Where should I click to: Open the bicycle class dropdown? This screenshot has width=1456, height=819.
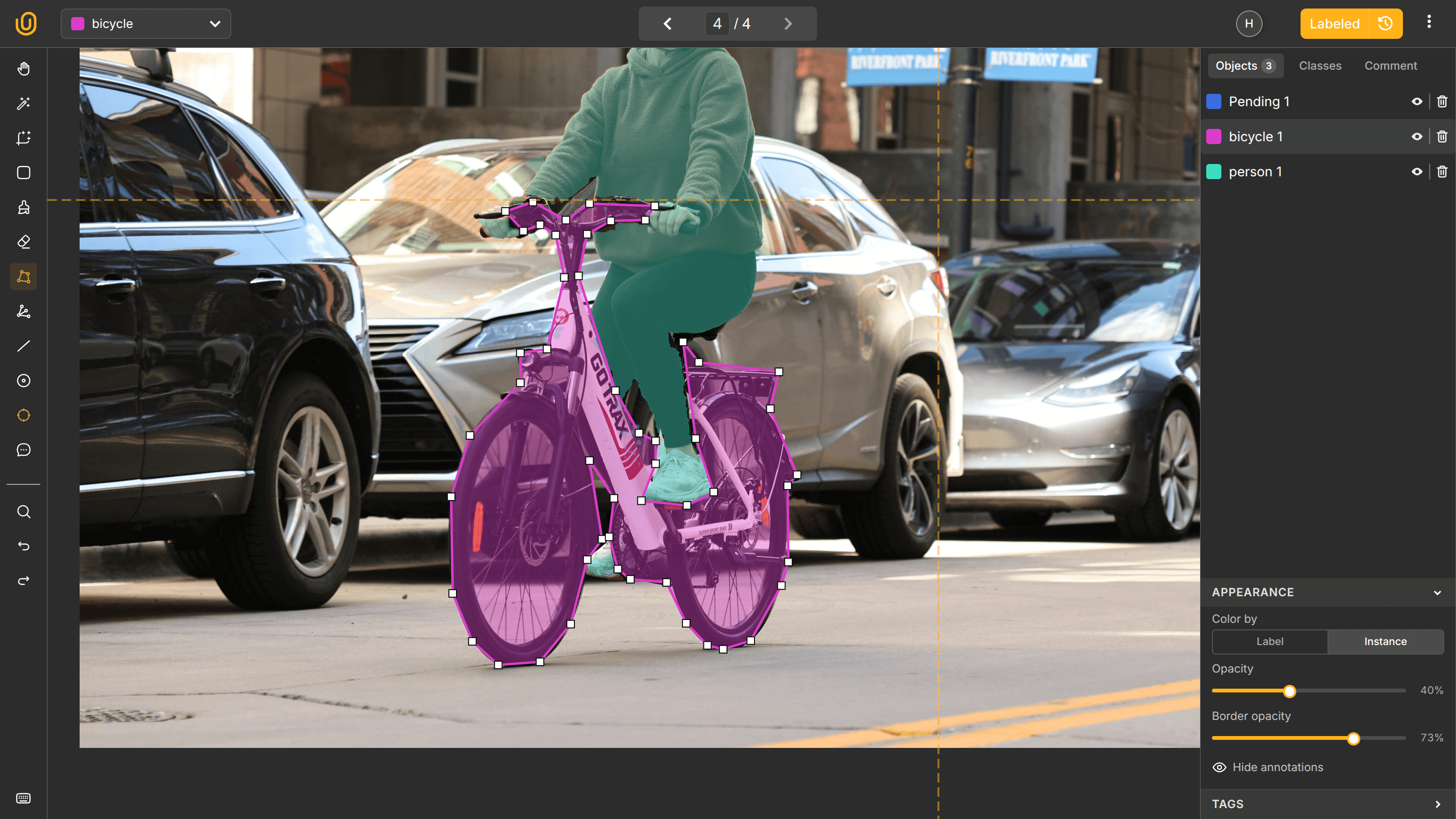(x=145, y=24)
